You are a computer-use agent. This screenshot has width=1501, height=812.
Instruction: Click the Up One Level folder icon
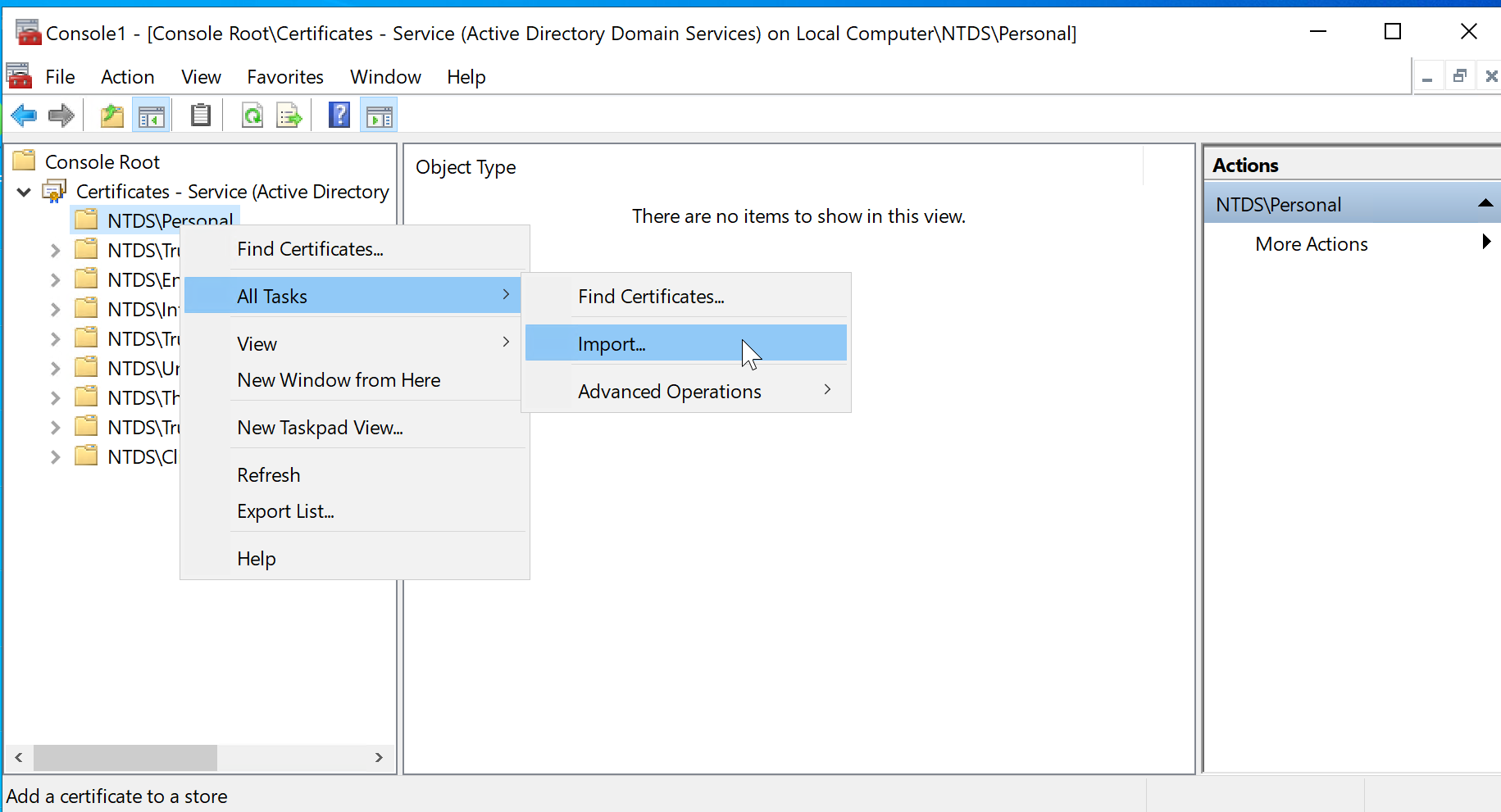click(111, 116)
